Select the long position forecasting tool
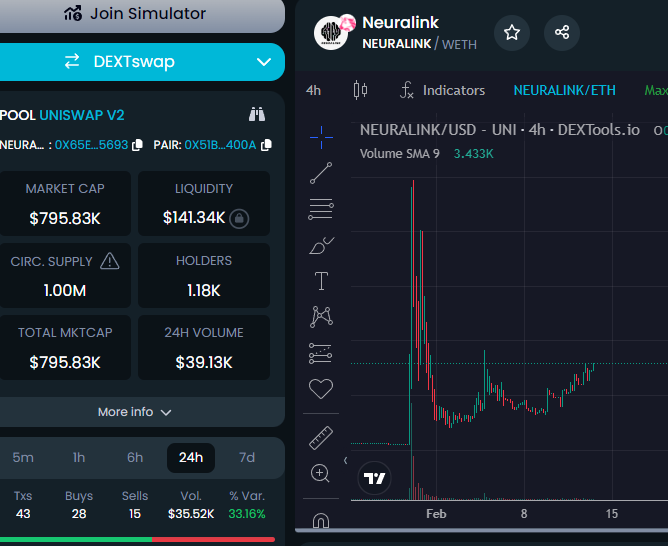668x546 pixels. coord(320,353)
